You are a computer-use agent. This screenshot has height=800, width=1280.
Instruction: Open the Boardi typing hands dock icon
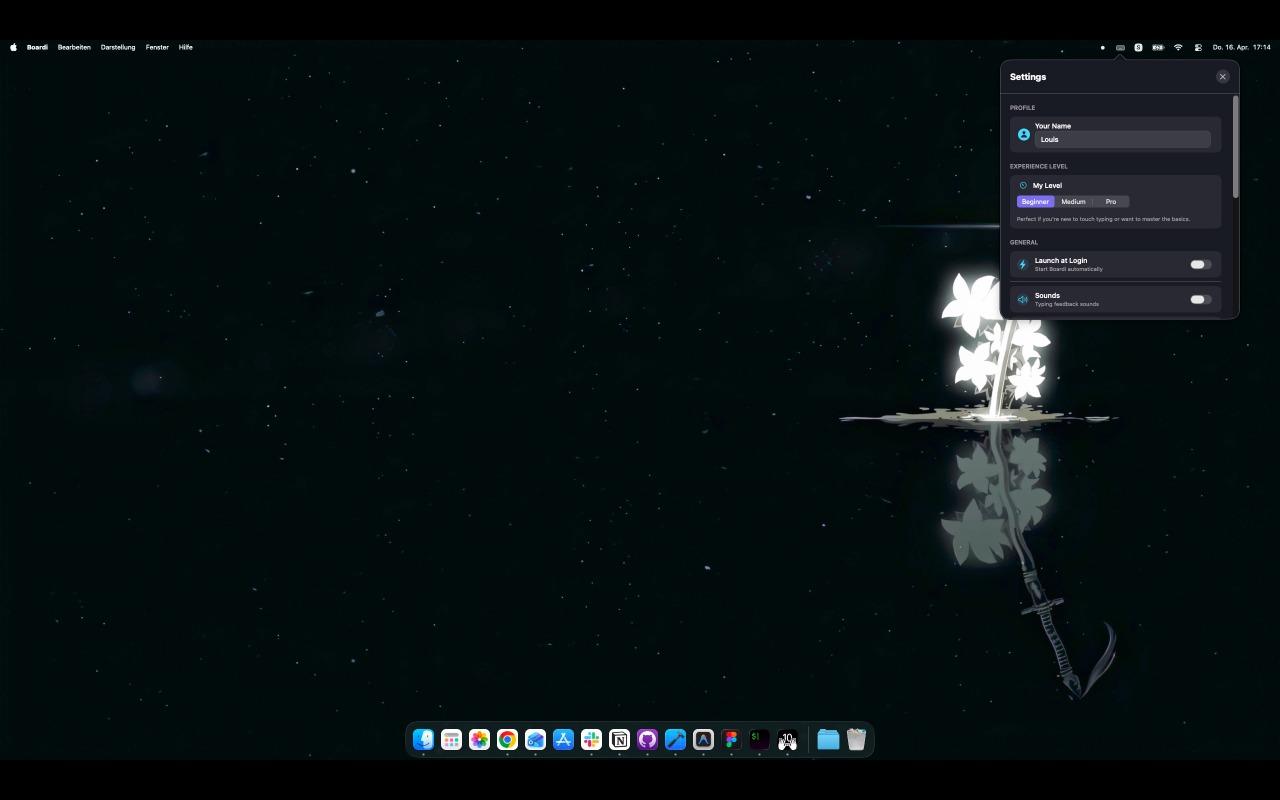coord(788,739)
